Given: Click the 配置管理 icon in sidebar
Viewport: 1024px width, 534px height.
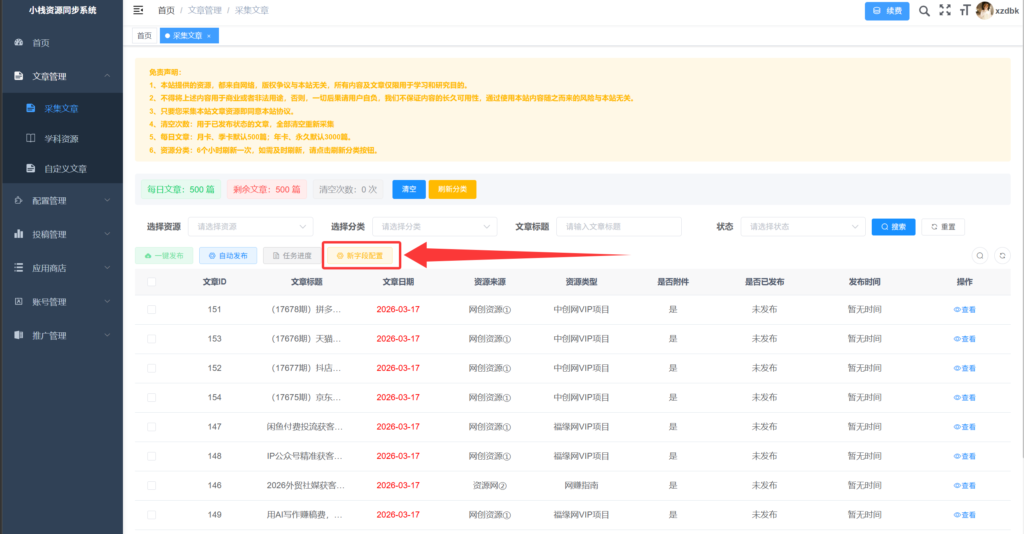Looking at the screenshot, I should pyautogui.click(x=19, y=200).
